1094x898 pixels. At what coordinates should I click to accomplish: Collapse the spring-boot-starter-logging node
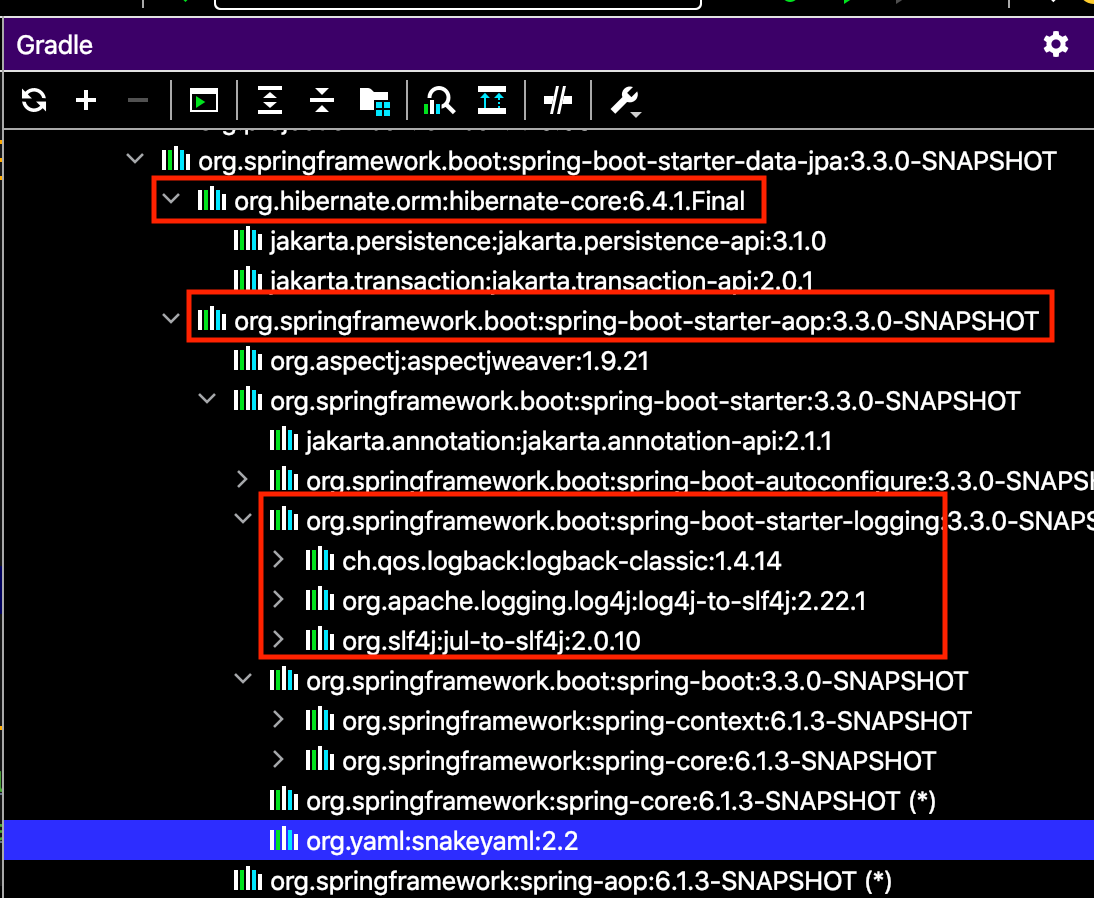pos(243,520)
